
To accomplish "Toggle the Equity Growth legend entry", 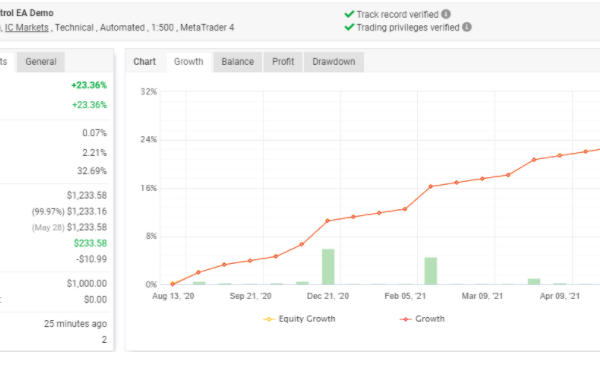I will pos(299,319).
